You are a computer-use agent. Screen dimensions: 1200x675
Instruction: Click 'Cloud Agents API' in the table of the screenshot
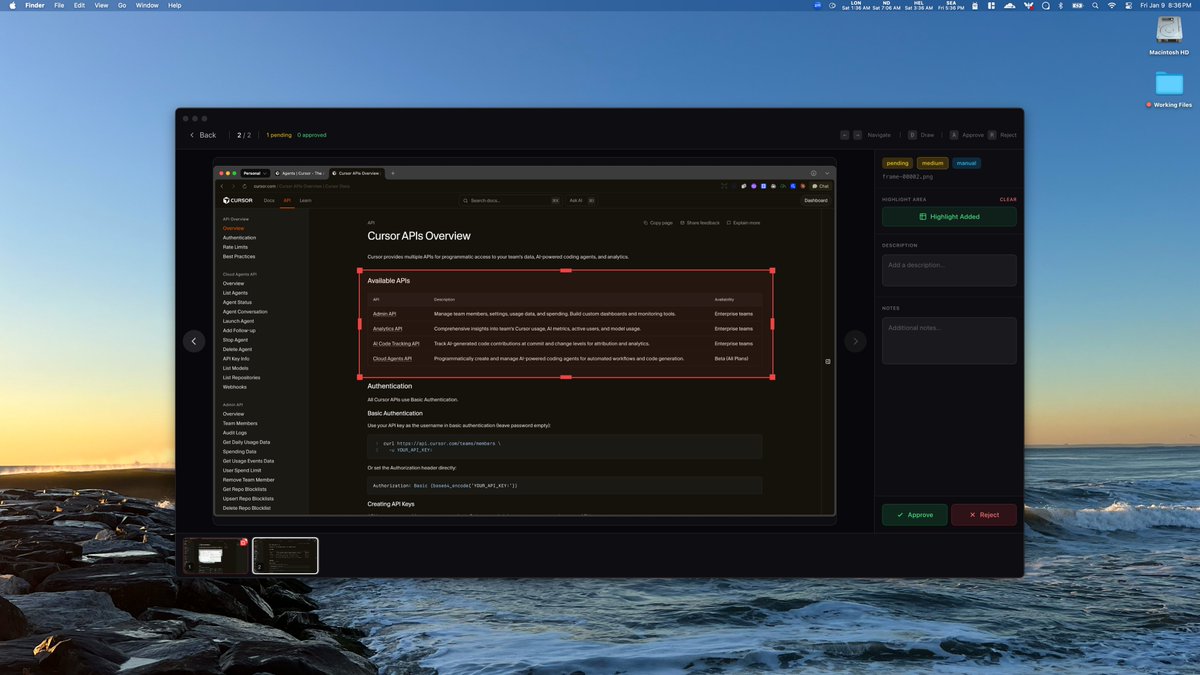pyautogui.click(x=392, y=358)
